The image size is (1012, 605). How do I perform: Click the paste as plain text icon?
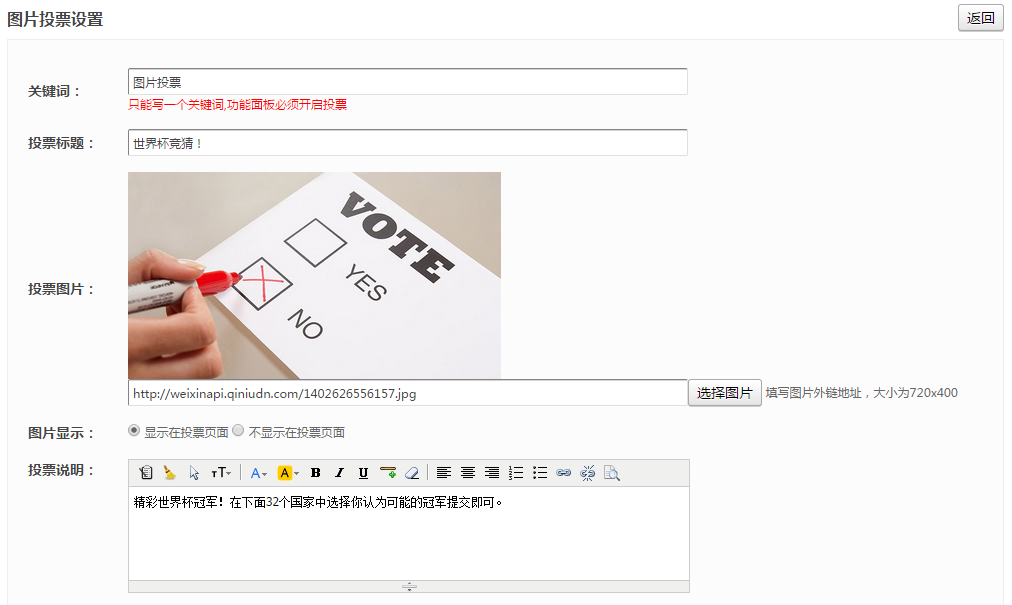tap(146, 473)
